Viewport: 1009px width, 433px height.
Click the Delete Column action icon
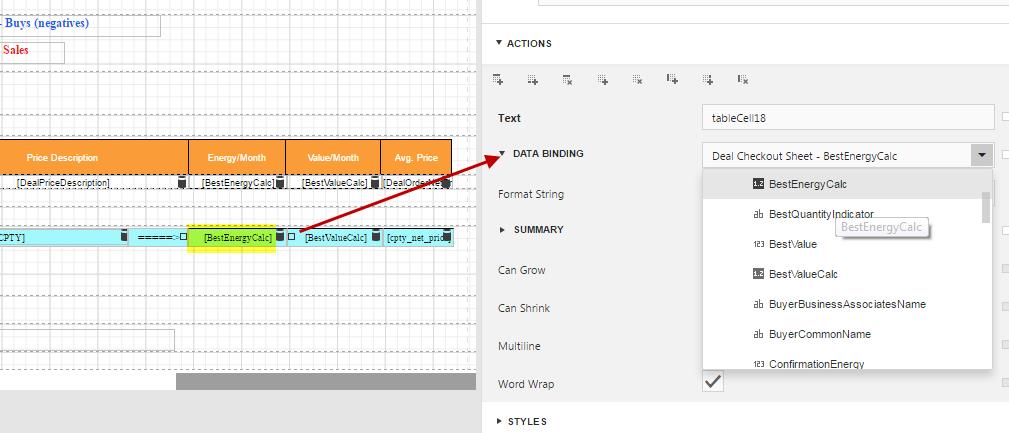point(743,79)
